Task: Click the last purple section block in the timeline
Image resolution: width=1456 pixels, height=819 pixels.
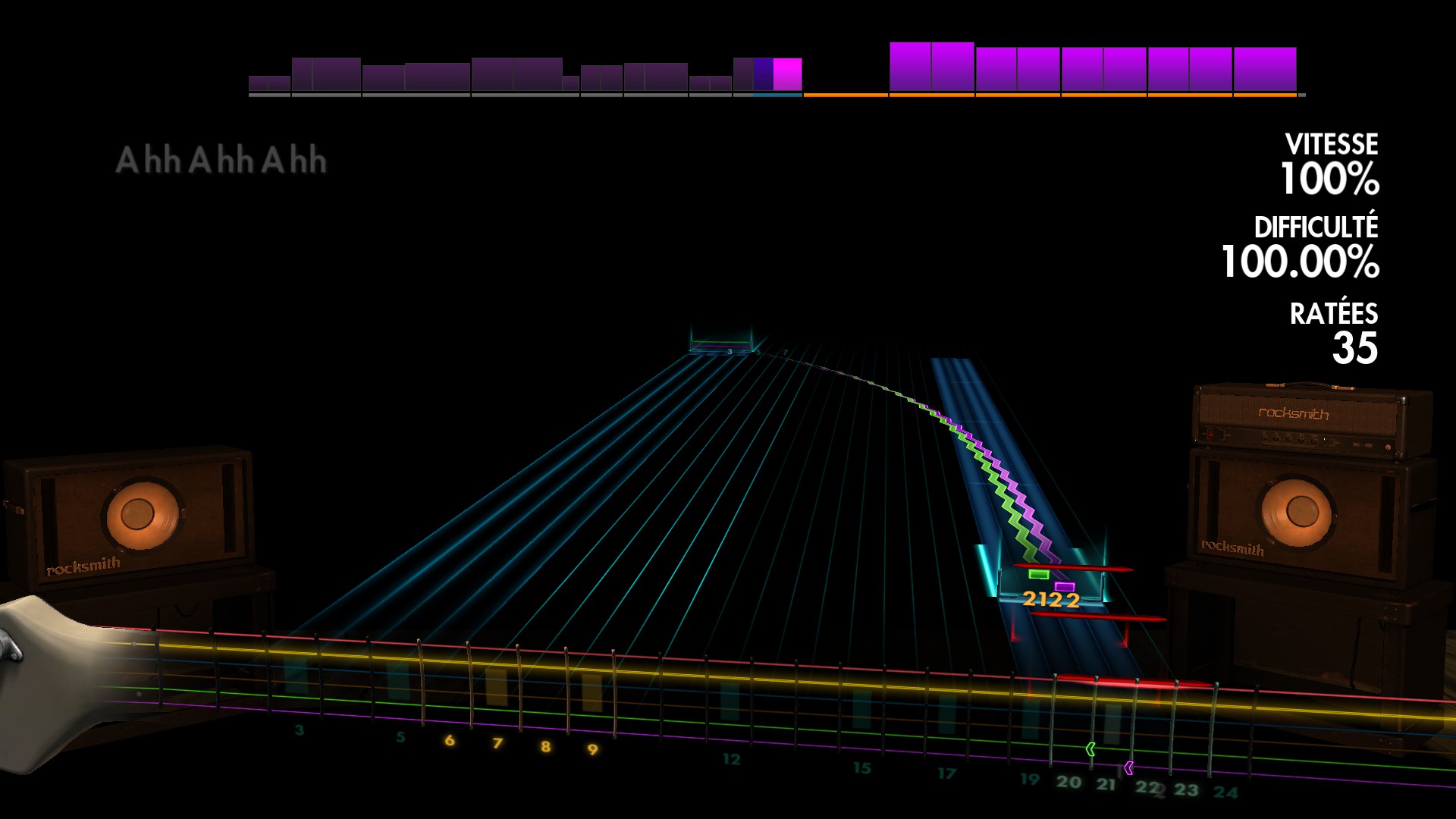Action: pyautogui.click(x=1264, y=69)
